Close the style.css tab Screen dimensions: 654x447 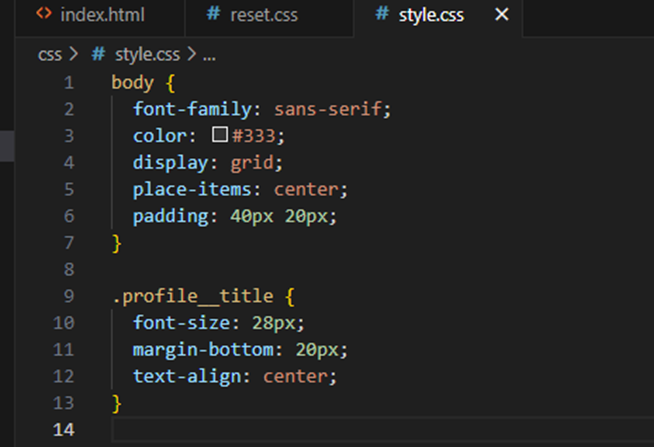[x=502, y=15]
